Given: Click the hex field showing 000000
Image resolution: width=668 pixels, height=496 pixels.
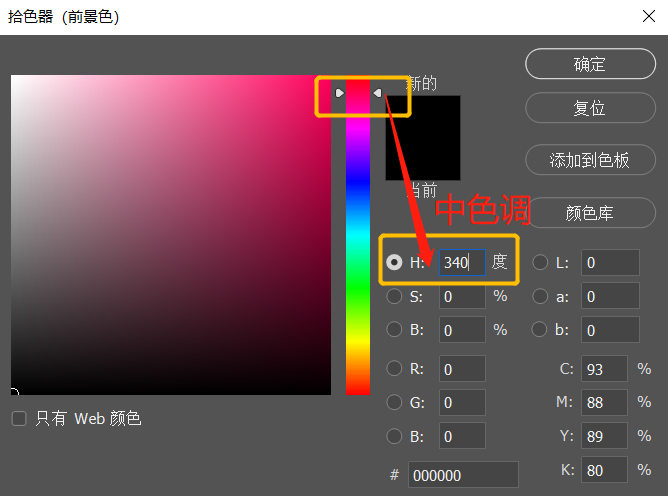Looking at the screenshot, I should [x=463, y=474].
